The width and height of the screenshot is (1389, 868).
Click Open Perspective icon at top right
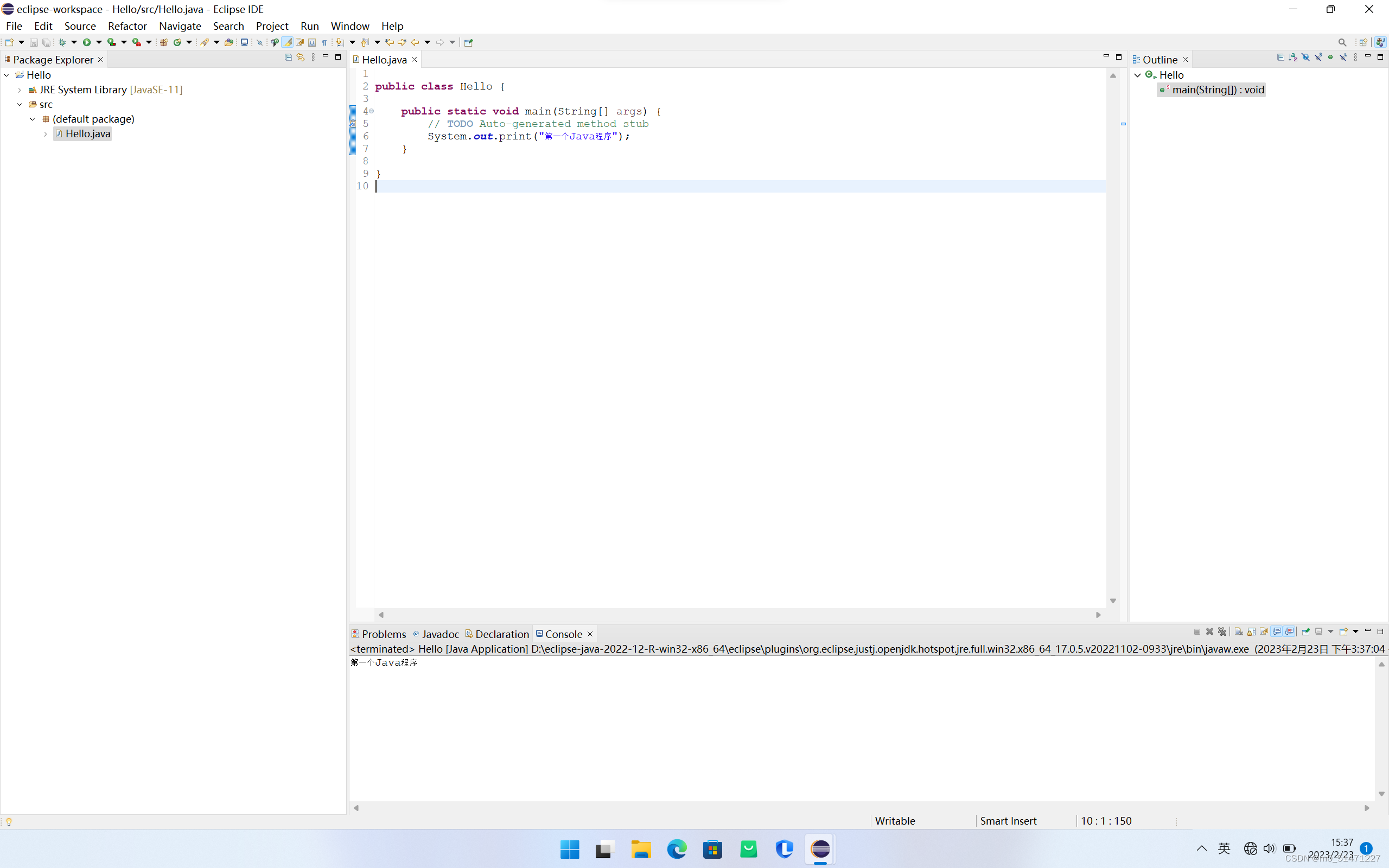[1362, 42]
